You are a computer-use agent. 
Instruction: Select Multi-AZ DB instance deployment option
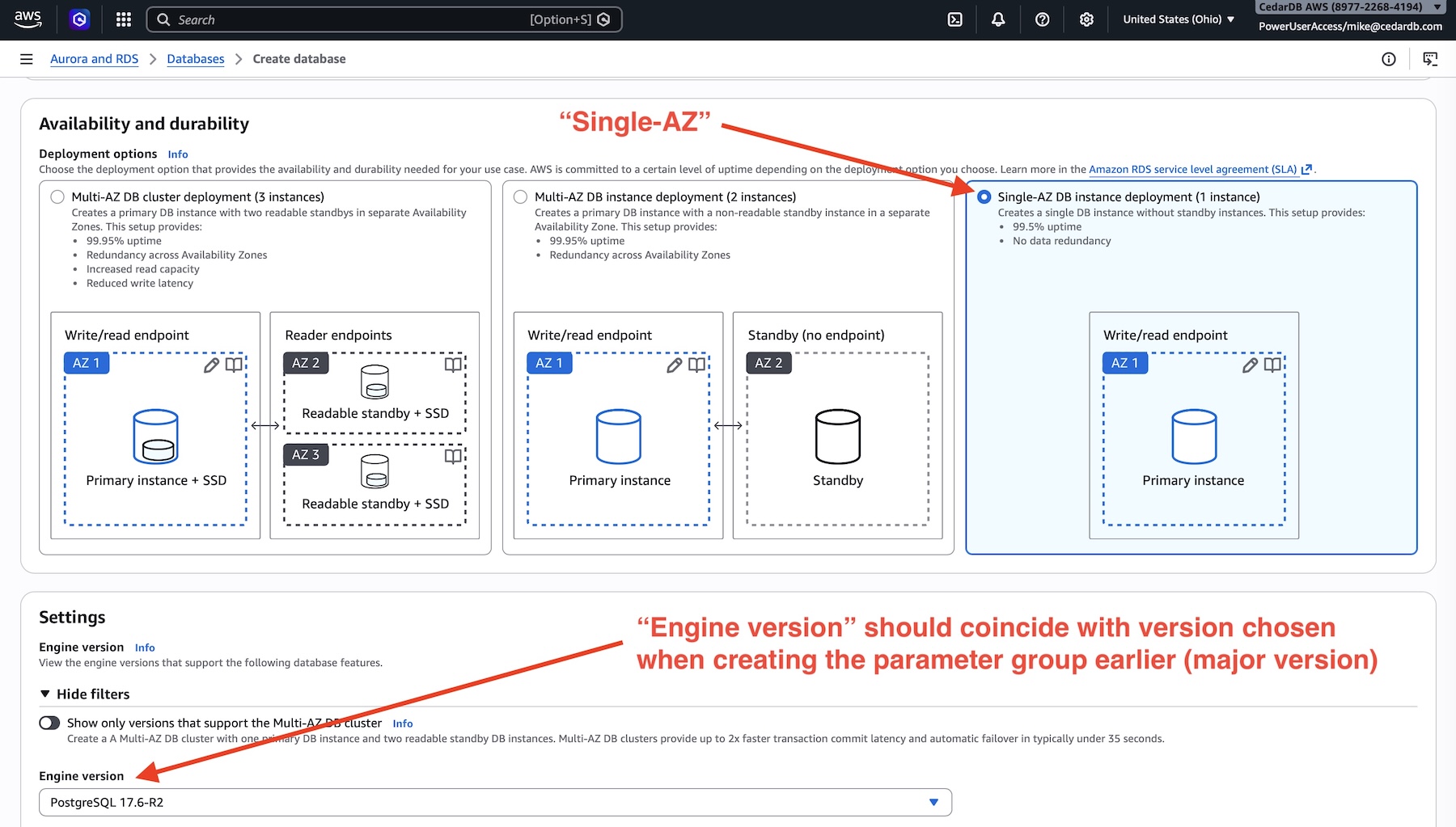click(x=521, y=197)
